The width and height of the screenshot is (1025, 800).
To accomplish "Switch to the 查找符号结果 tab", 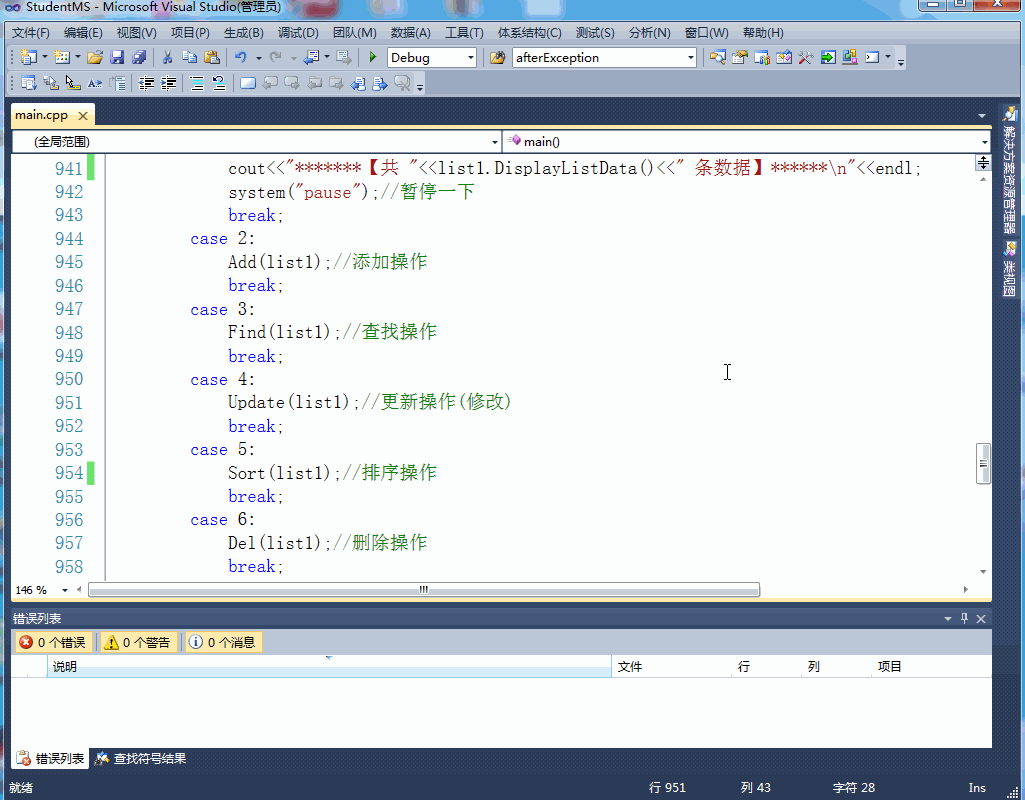I will pyautogui.click(x=141, y=759).
